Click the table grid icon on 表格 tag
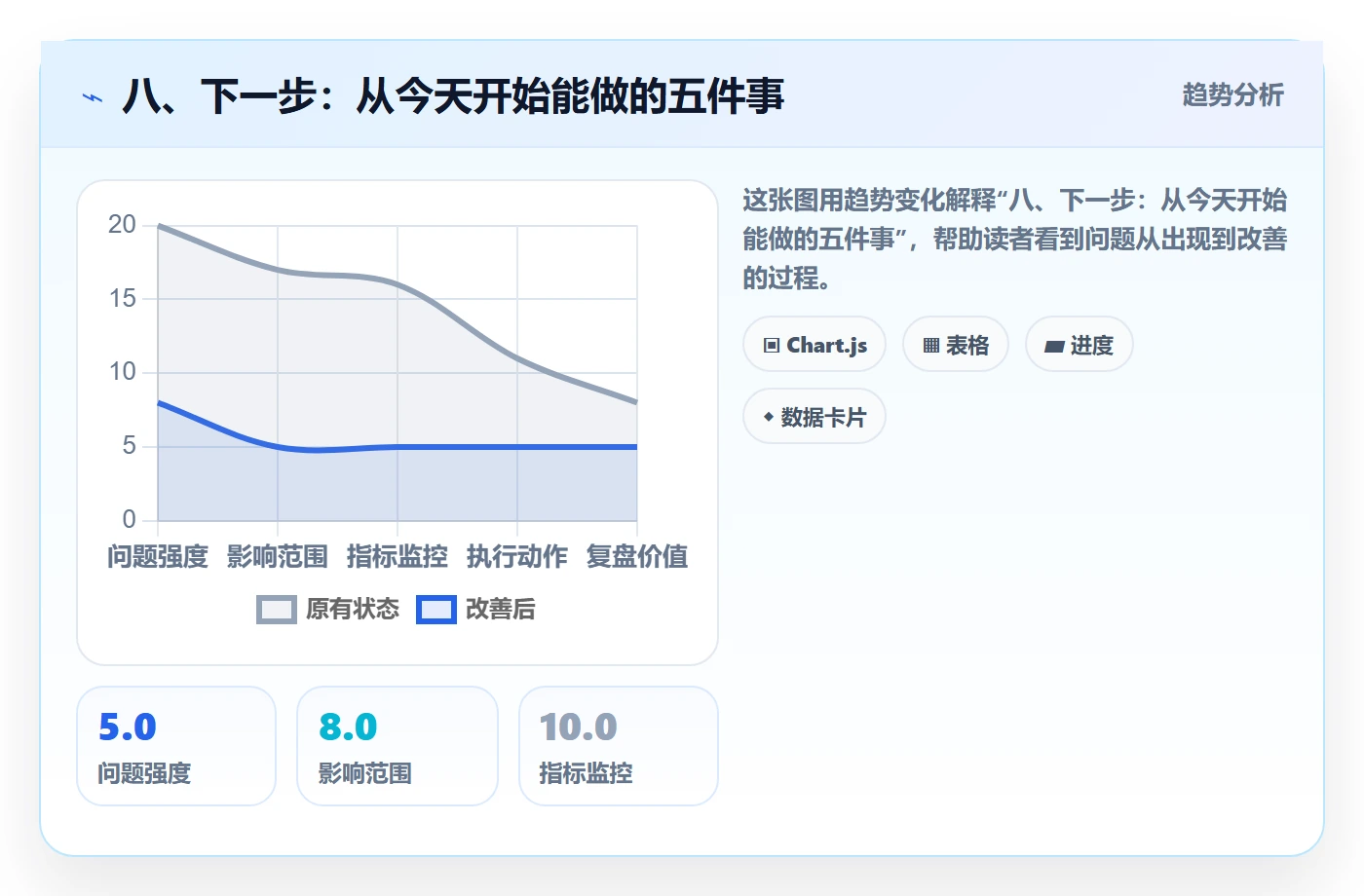The image size is (1364, 896). click(x=931, y=346)
